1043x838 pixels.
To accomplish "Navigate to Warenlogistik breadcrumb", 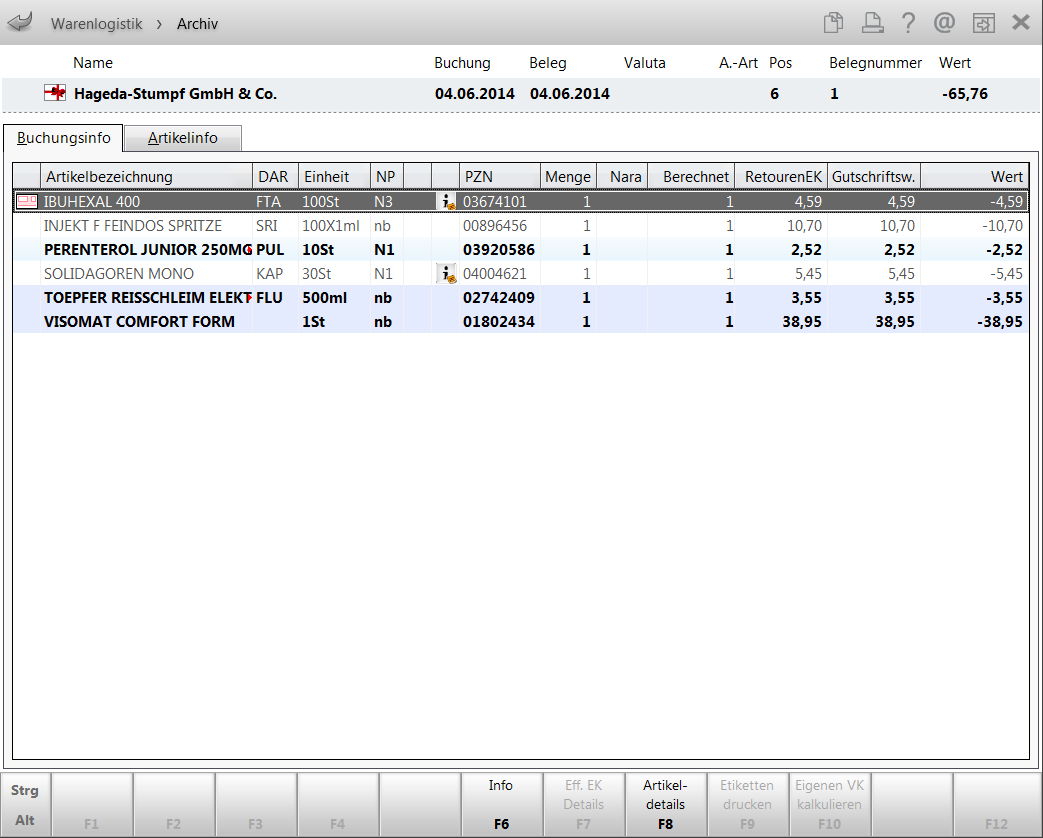I will 96,24.
